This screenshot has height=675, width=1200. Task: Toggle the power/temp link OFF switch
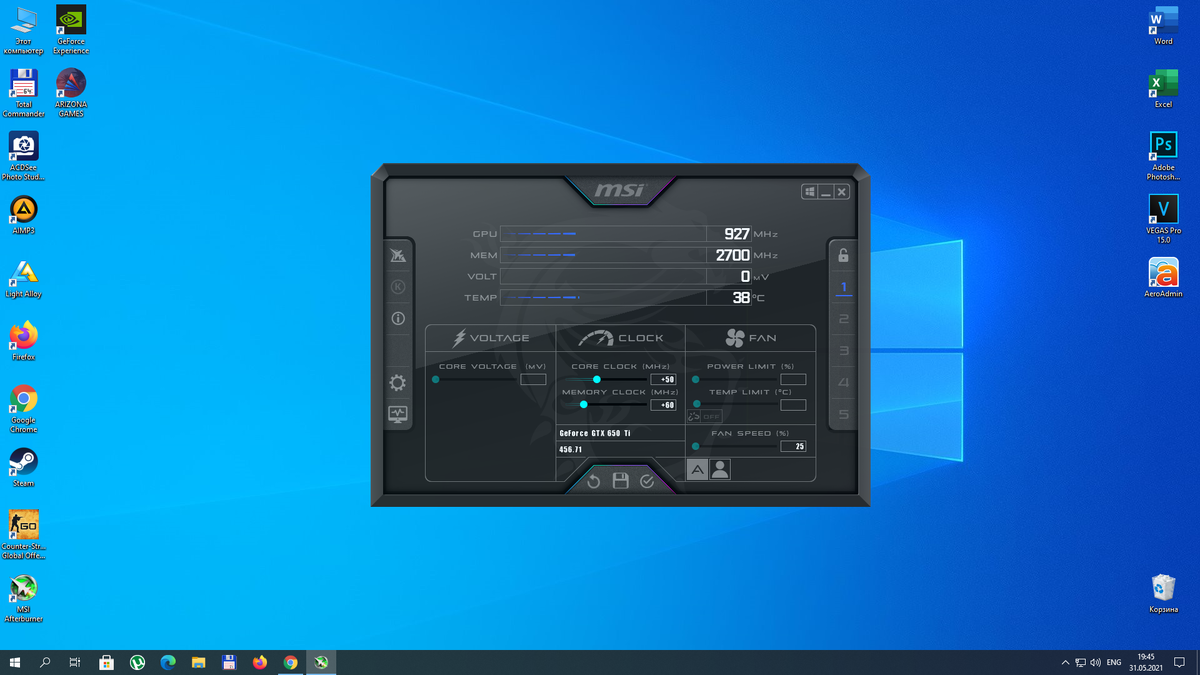coord(705,417)
